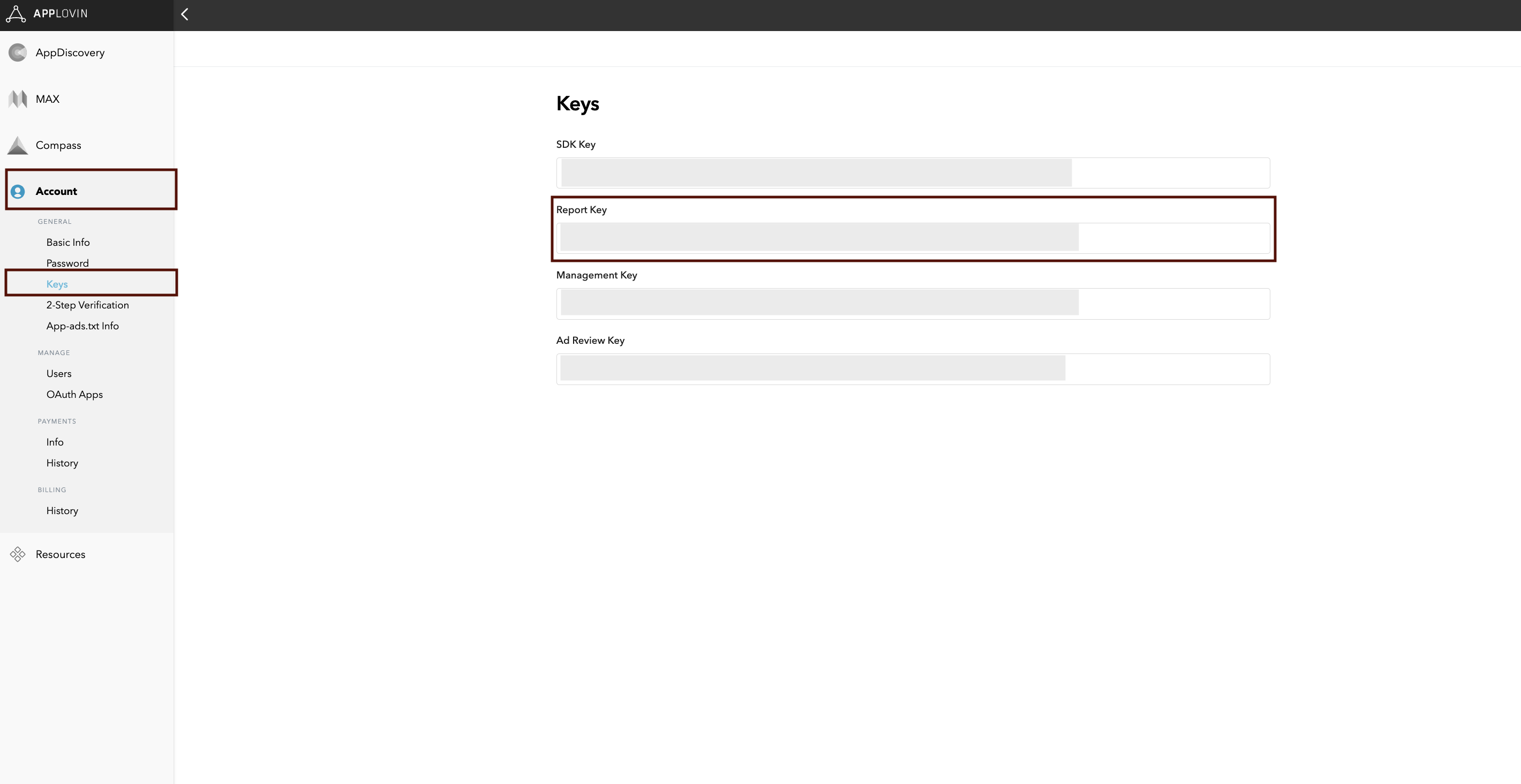The height and width of the screenshot is (784, 1521).
Task: Open Basic Info settings page
Action: point(68,243)
